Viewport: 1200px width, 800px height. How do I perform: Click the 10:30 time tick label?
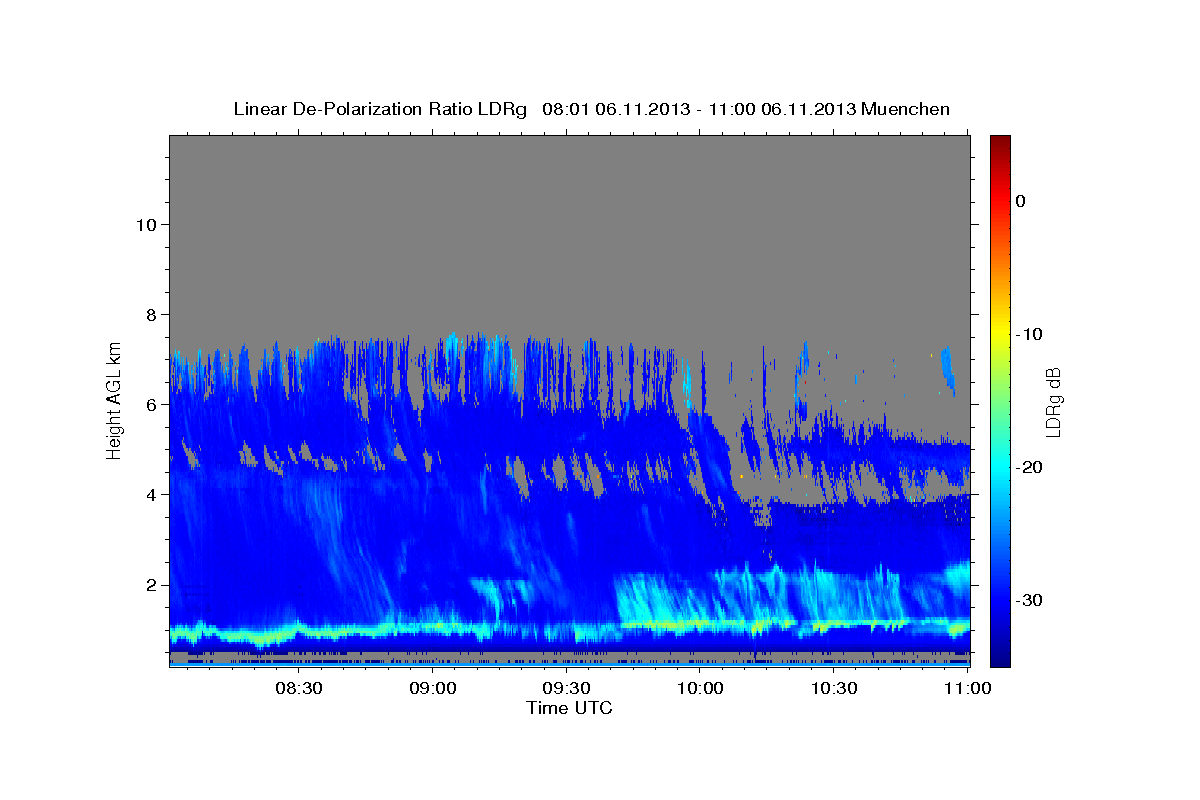(834, 689)
